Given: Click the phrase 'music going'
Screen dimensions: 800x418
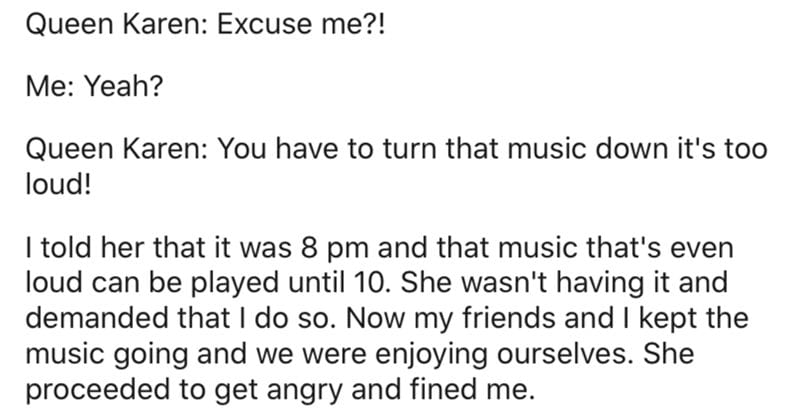Looking at the screenshot, I should (107, 355).
